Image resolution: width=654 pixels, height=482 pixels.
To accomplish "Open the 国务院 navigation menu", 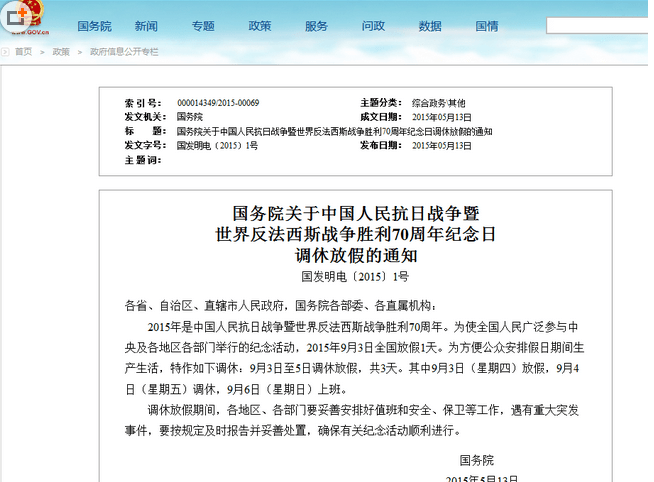I will pos(94,26).
